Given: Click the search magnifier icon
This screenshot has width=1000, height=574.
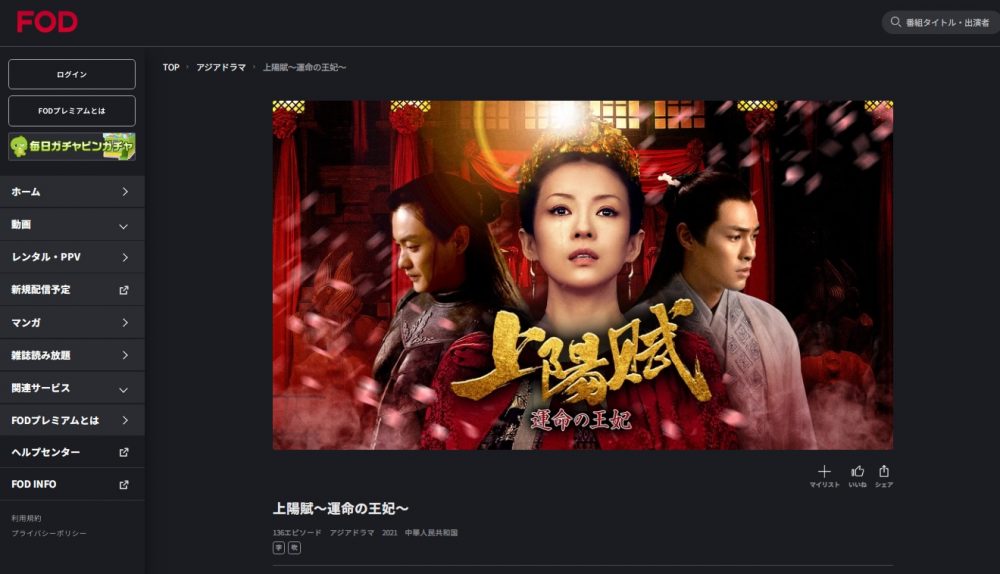Looking at the screenshot, I should [x=895, y=22].
